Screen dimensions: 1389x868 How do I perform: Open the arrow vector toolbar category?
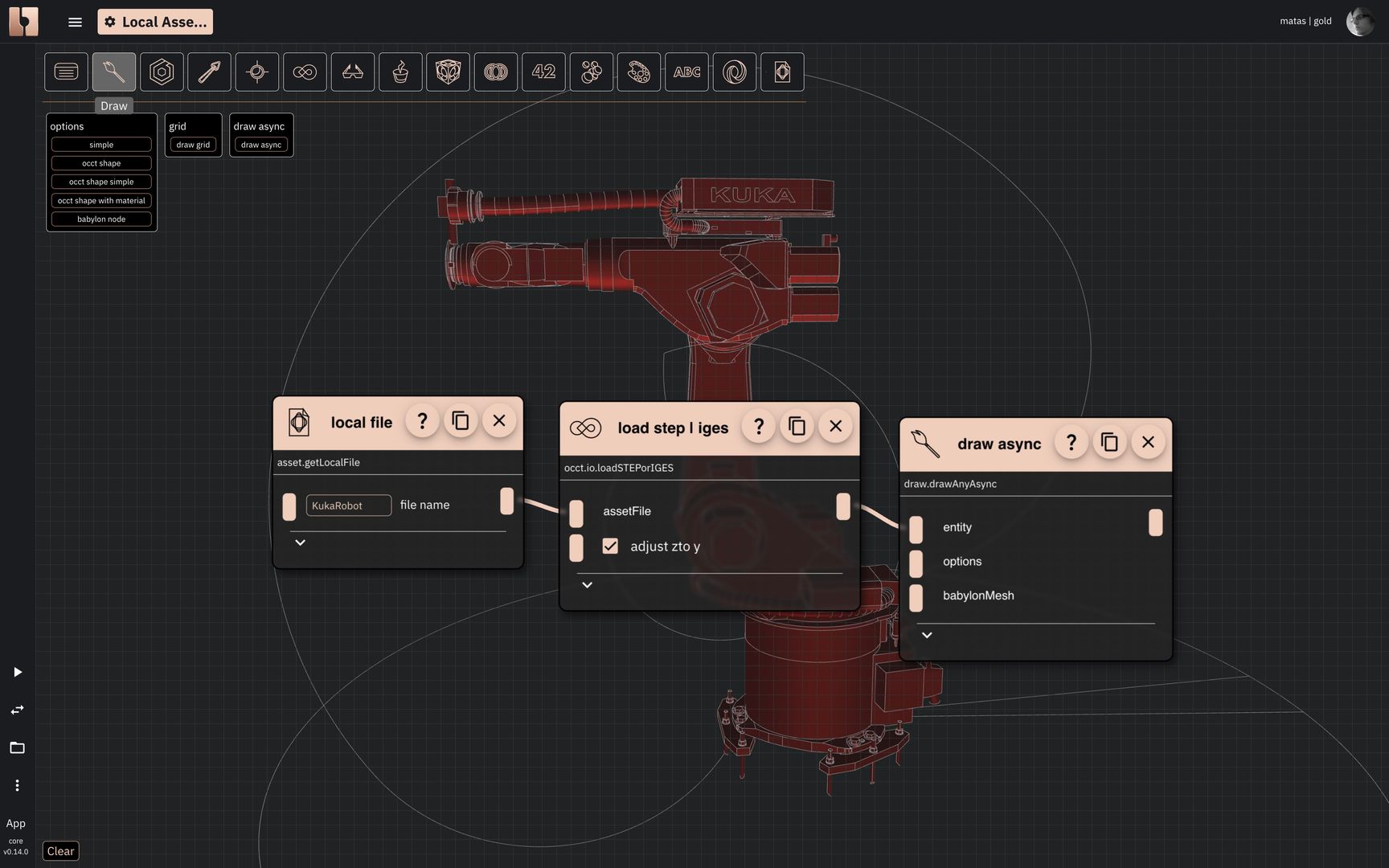point(209,72)
